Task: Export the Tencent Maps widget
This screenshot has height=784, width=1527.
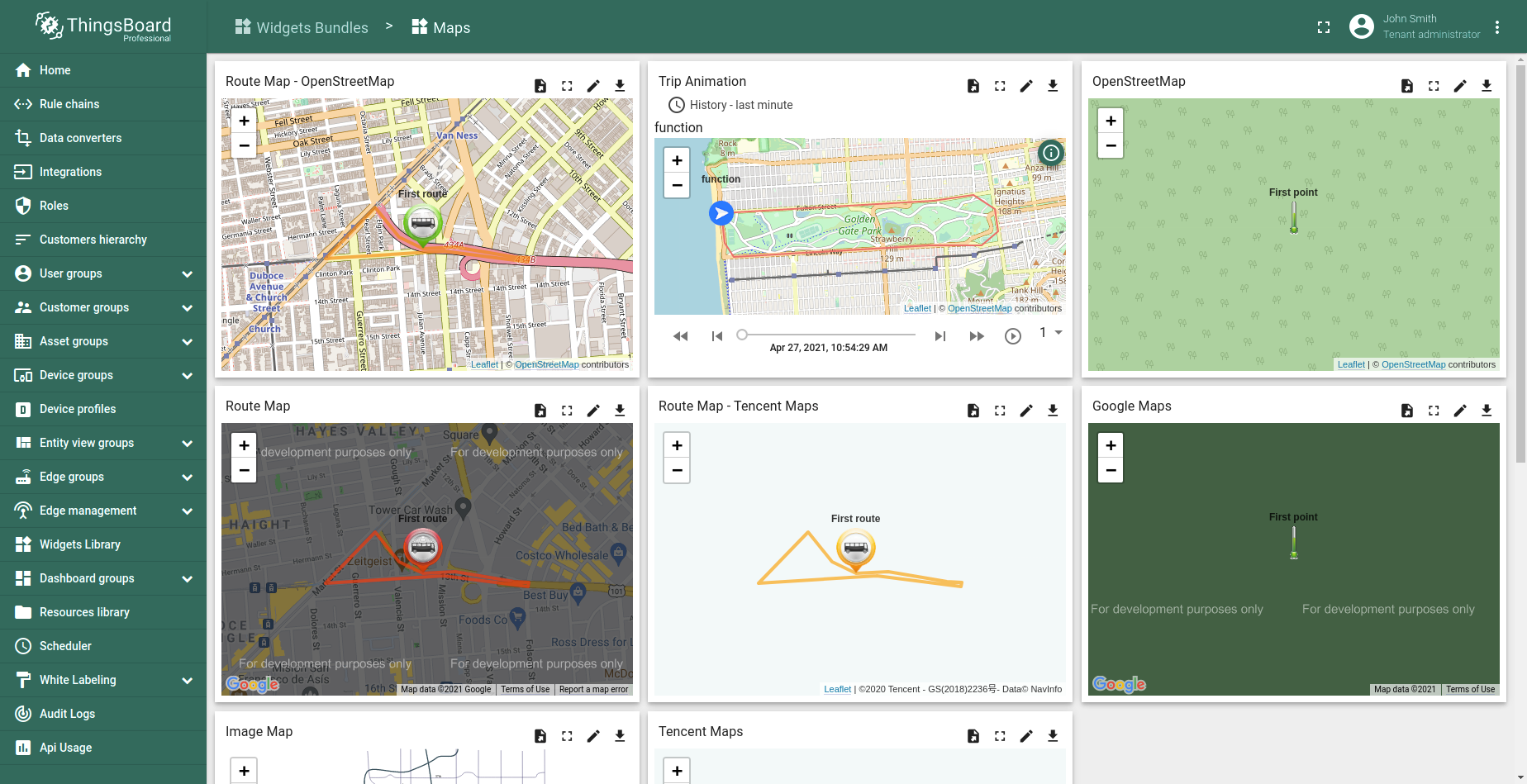Action: click(x=1053, y=736)
